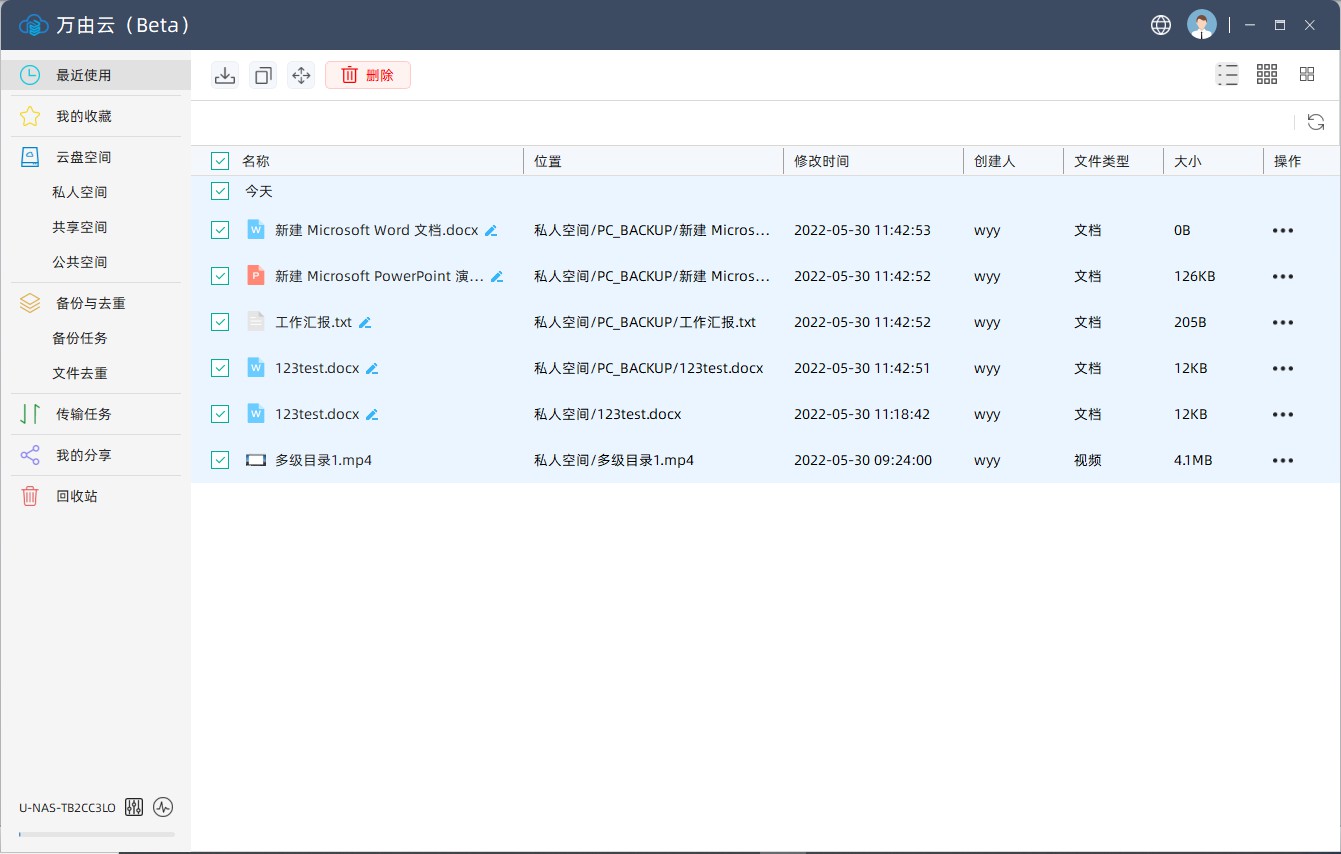Viewport: 1341px width, 854px height.
Task: Open the NAS device settings sliders icon
Action: tap(134, 807)
